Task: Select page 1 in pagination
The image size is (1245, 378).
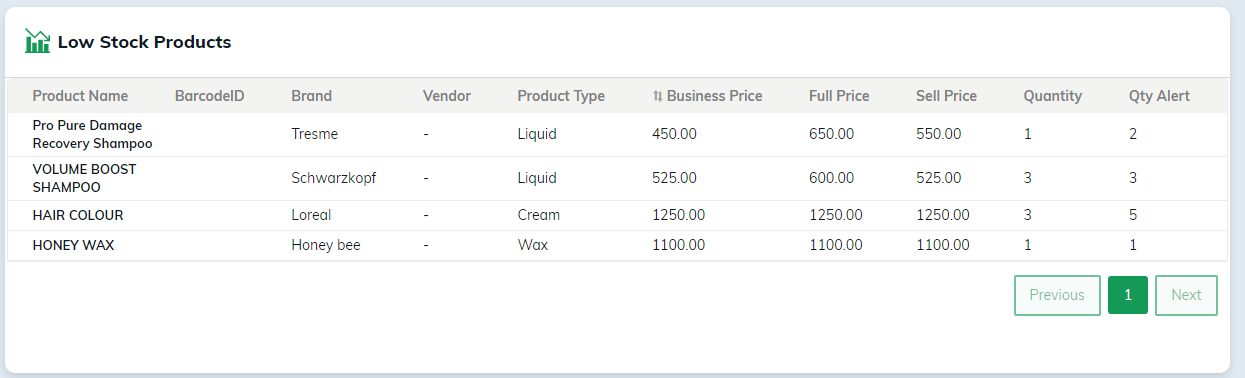Action: tap(1128, 295)
